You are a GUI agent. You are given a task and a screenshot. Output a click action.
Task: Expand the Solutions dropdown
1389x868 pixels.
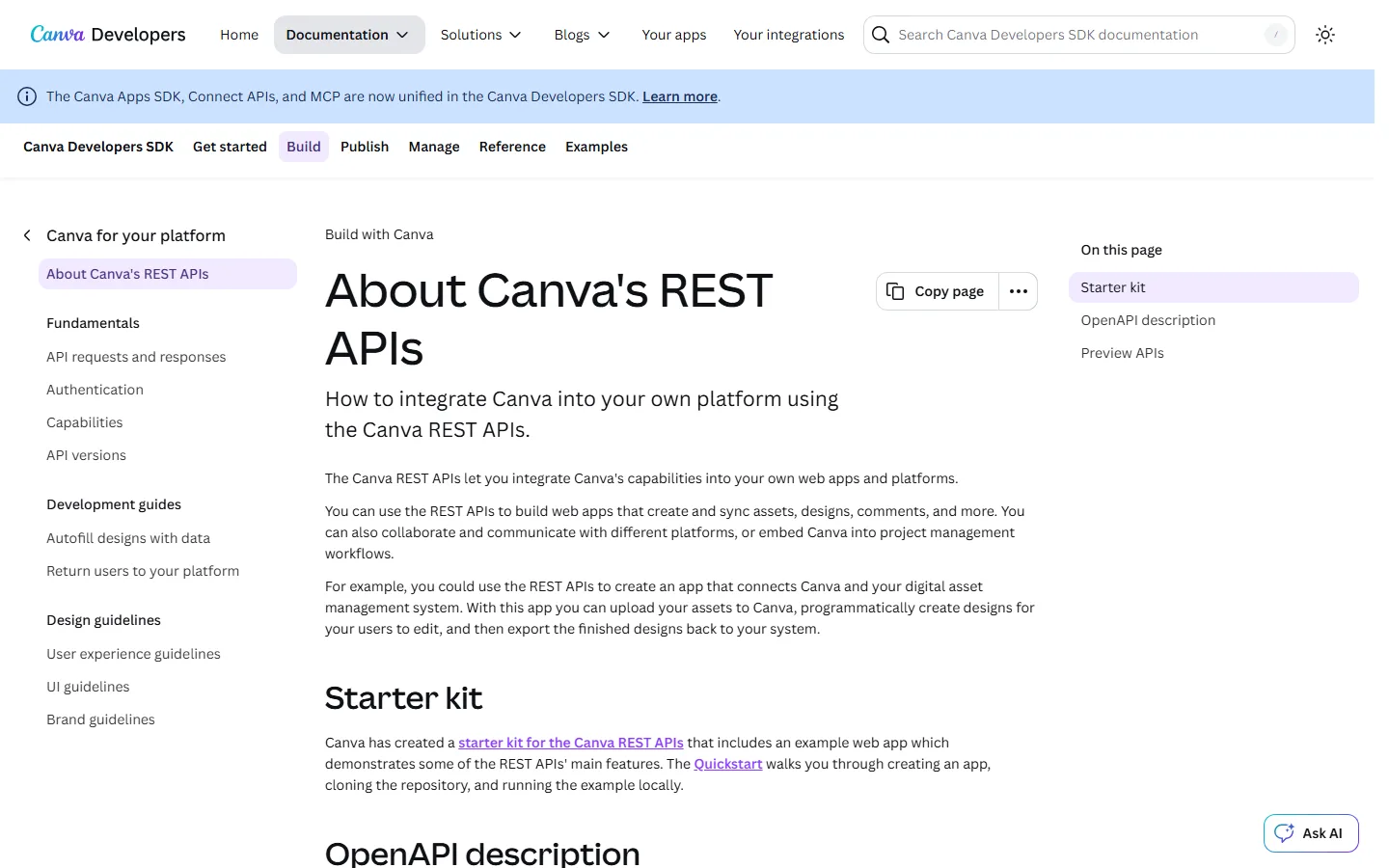[481, 35]
